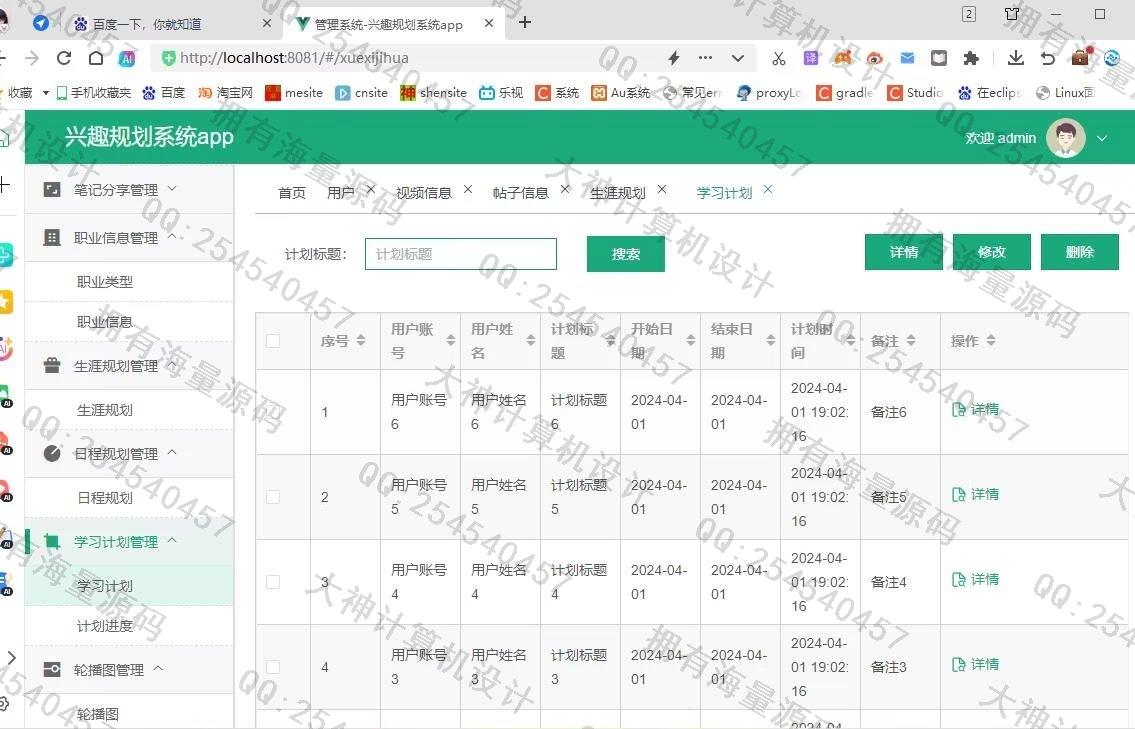Viewport: 1135px width, 729px height.
Task: Check the row 3 checkbox (用户账号4)
Action: pyautogui.click(x=273, y=581)
